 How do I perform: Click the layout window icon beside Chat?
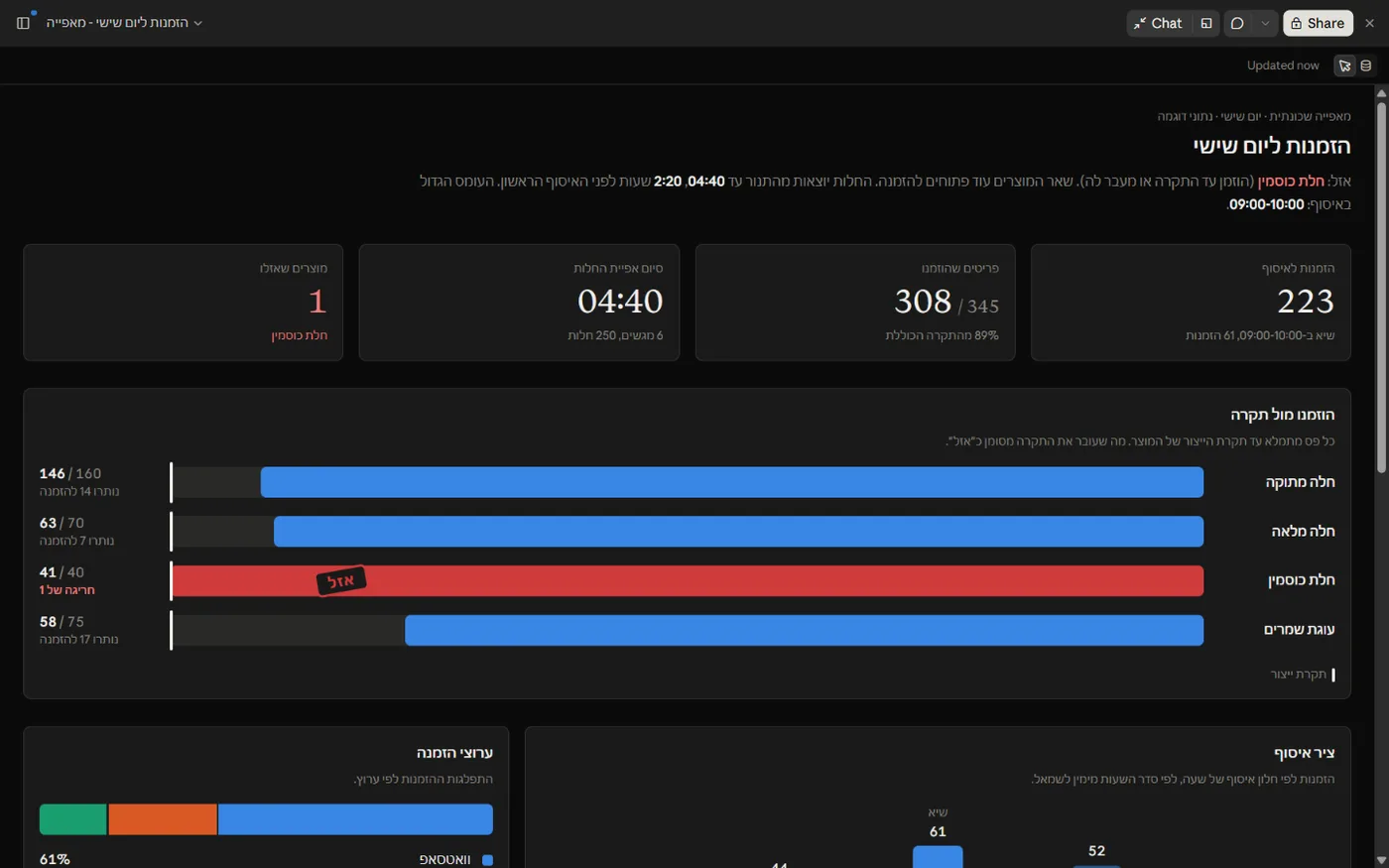[x=1205, y=23]
